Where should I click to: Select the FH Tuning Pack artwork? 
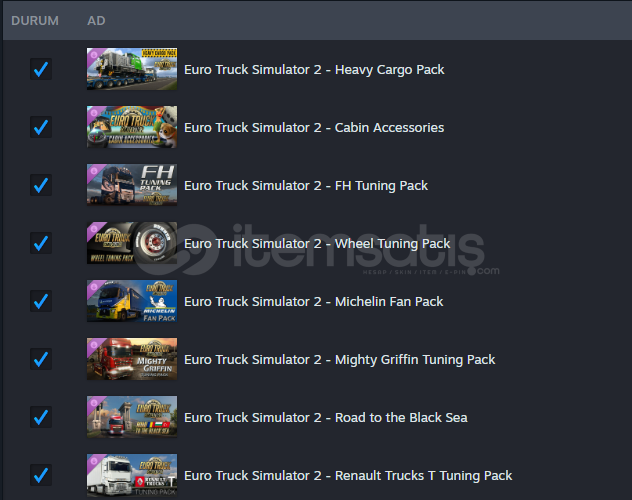click(x=132, y=185)
